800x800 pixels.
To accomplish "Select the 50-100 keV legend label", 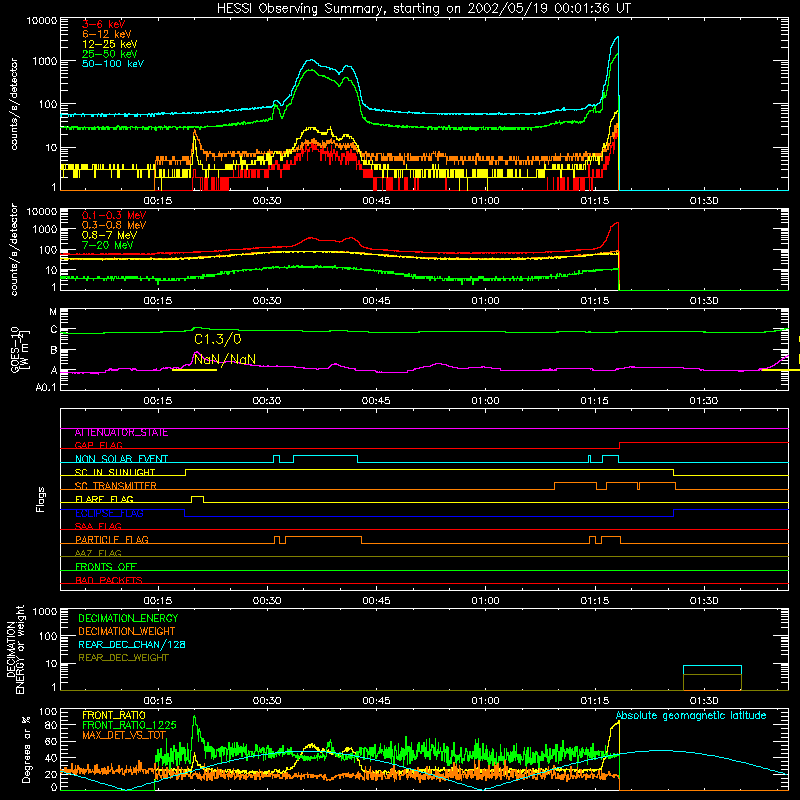I will [x=113, y=64].
